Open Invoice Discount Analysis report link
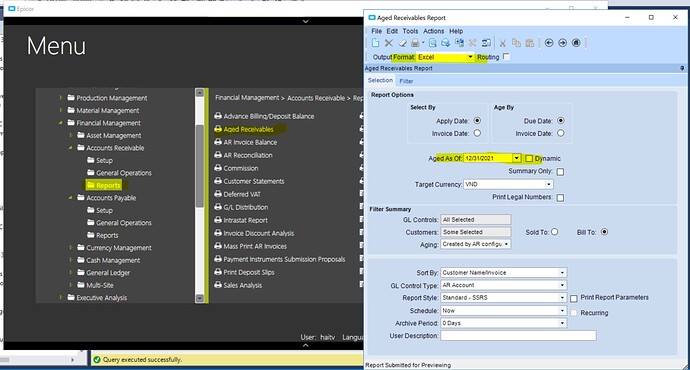The width and height of the screenshot is (690, 370). (258, 233)
